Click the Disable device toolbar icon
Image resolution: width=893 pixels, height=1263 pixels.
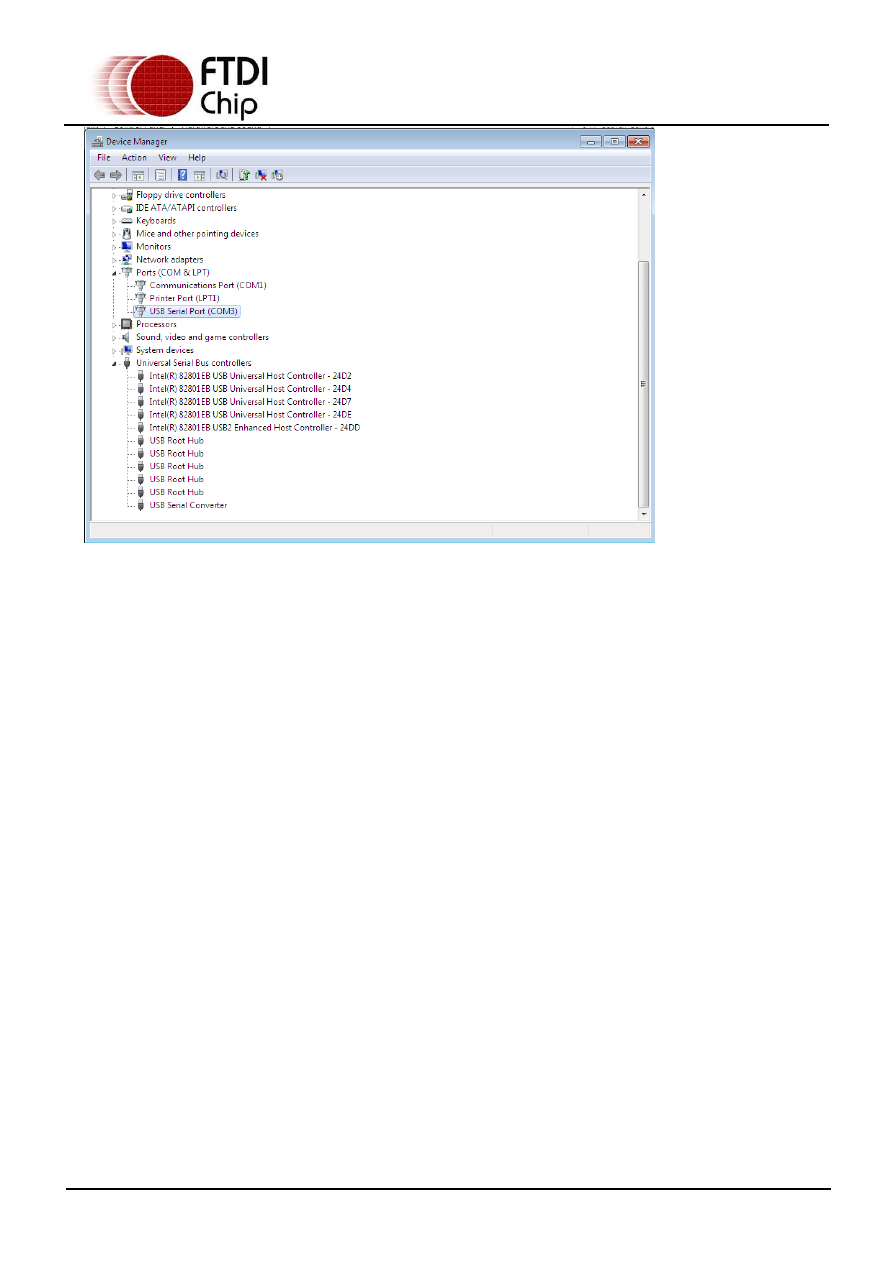pos(277,175)
